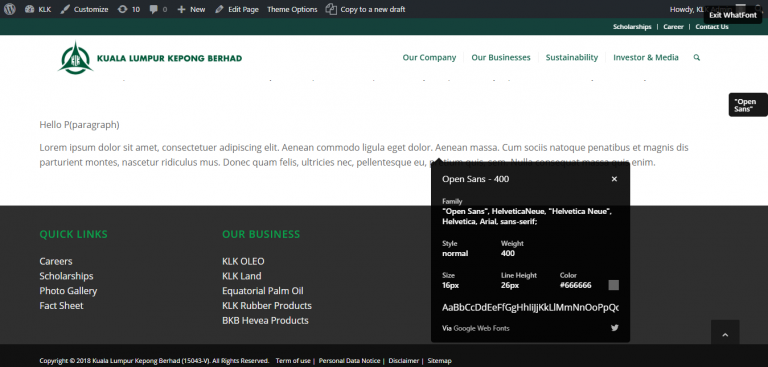Open the KLK site dashboard icon
Image resolution: width=768 pixels, height=367 pixels.
29,9
